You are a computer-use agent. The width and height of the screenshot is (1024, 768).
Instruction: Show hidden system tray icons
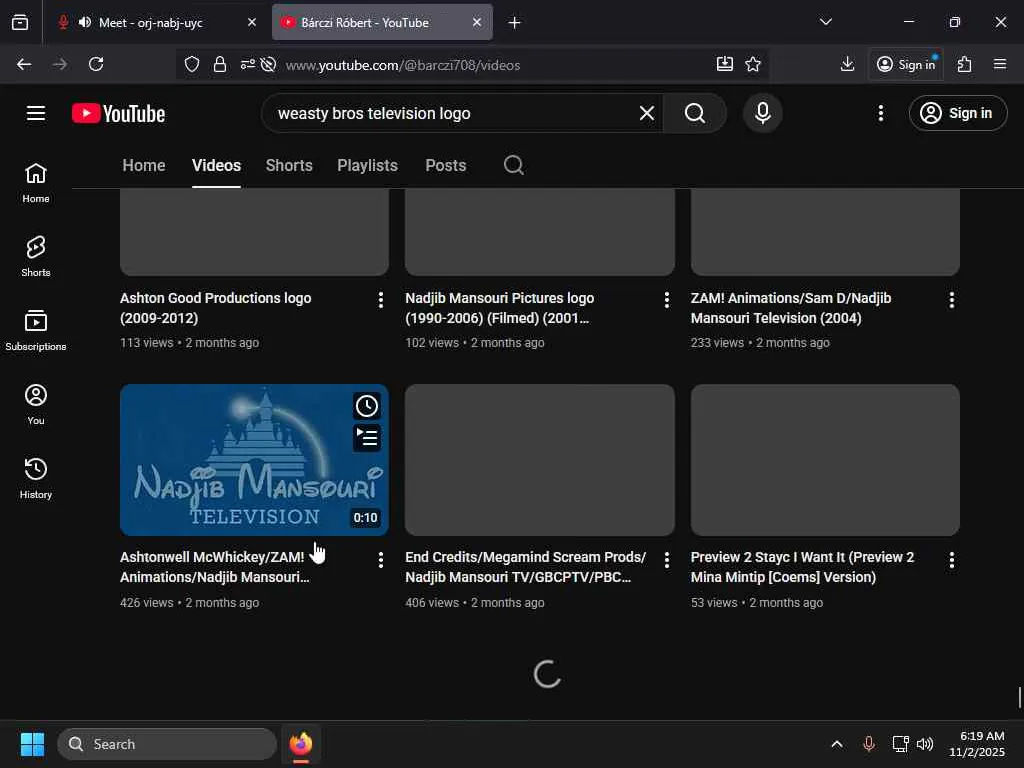(837, 744)
